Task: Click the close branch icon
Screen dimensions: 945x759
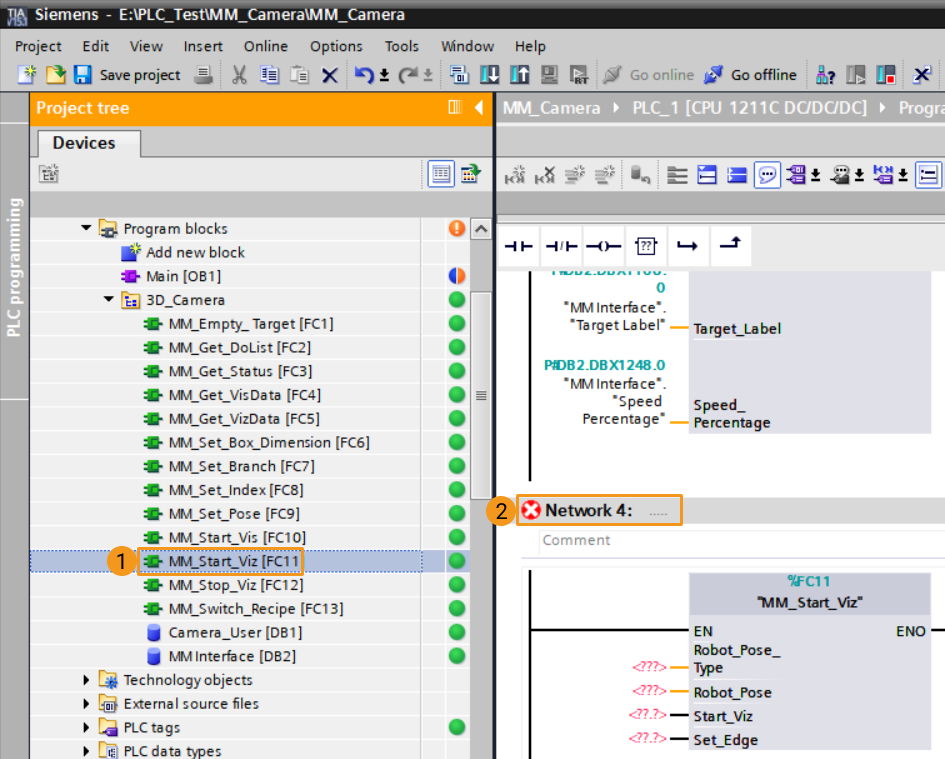Action: click(x=730, y=246)
